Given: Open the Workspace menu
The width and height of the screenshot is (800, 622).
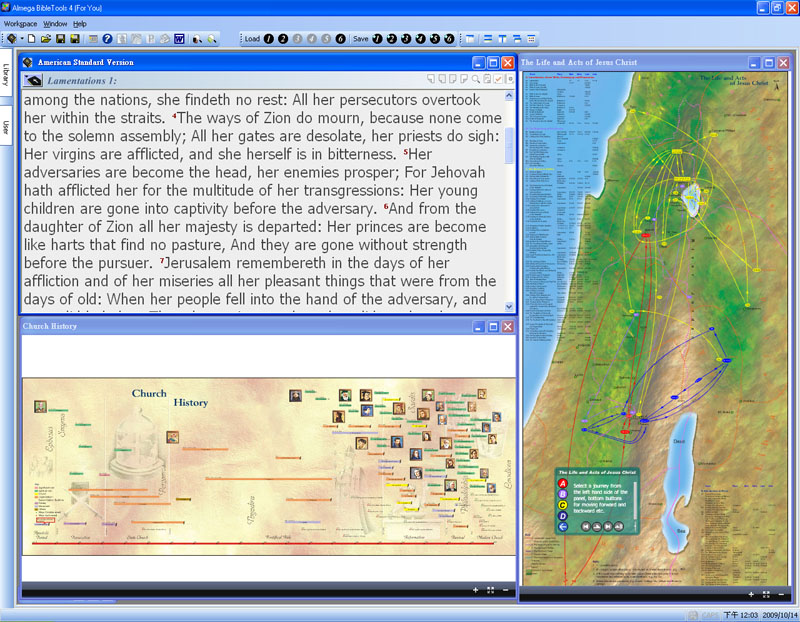Looking at the screenshot, I should [x=20, y=24].
